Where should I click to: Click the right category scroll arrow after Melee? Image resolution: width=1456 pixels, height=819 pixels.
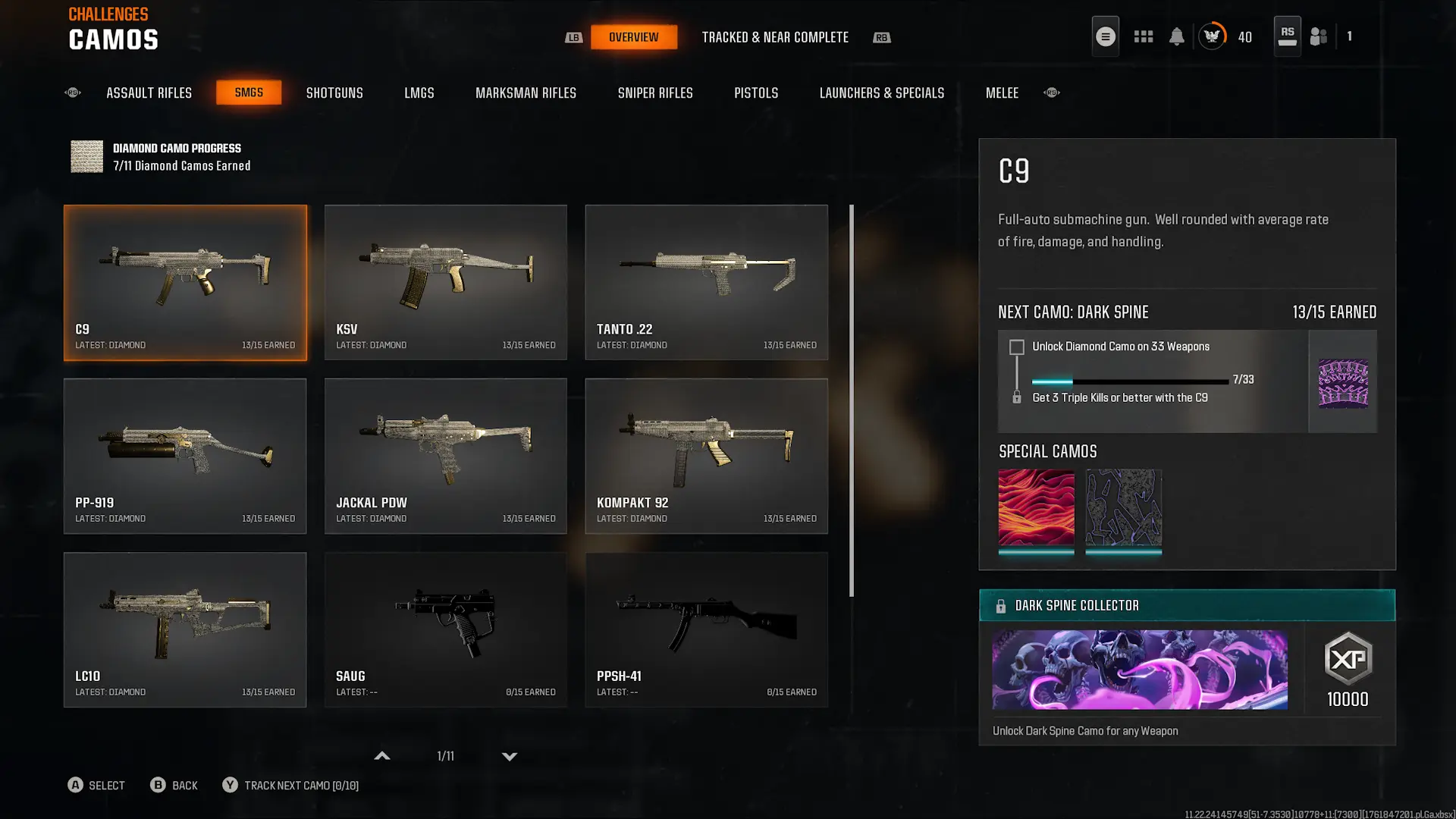[1051, 93]
